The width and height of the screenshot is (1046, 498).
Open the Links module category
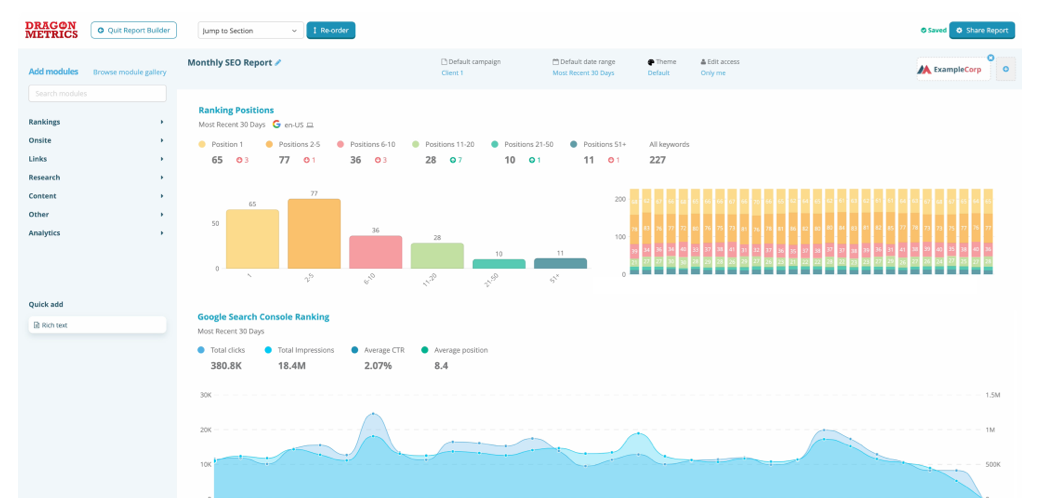click(97, 159)
